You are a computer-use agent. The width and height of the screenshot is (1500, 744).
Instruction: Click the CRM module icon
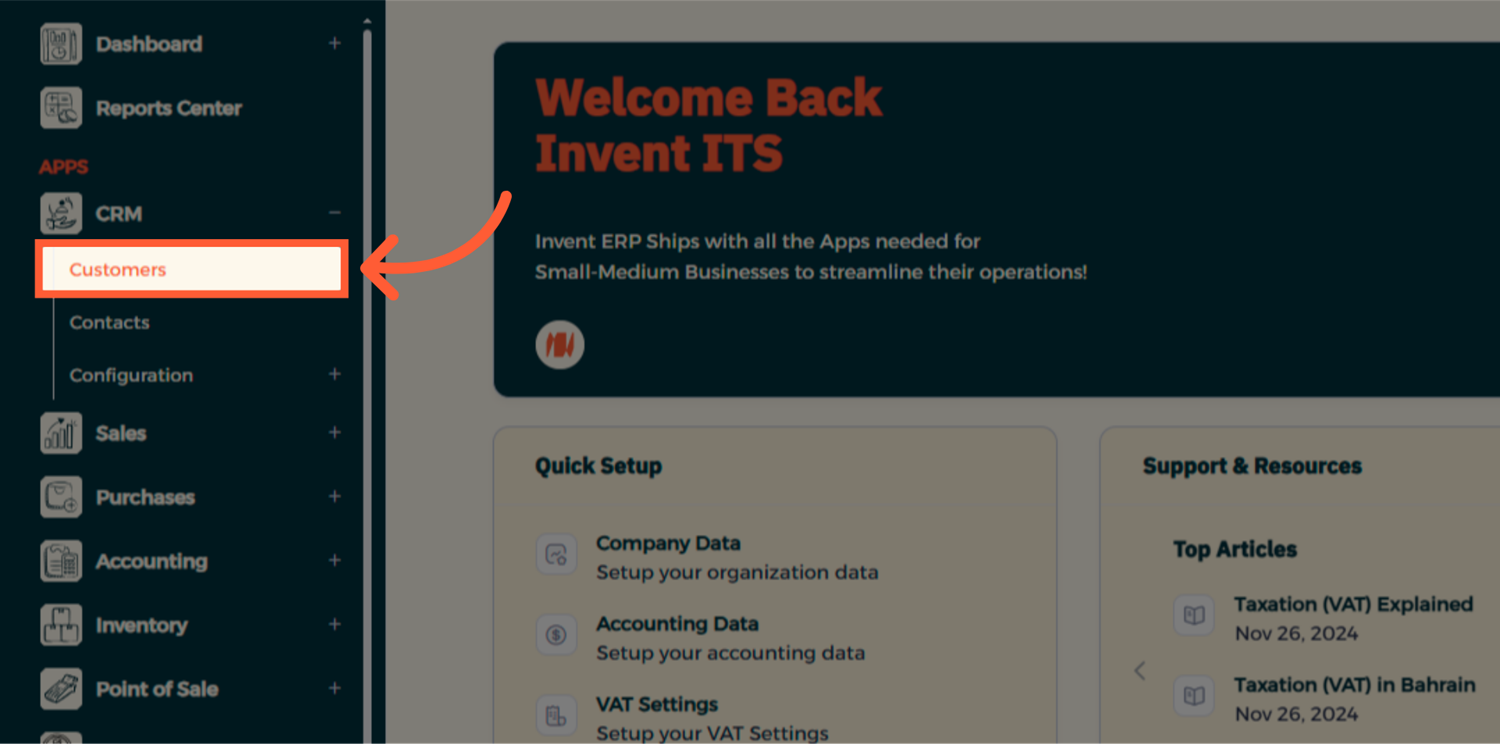(61, 214)
